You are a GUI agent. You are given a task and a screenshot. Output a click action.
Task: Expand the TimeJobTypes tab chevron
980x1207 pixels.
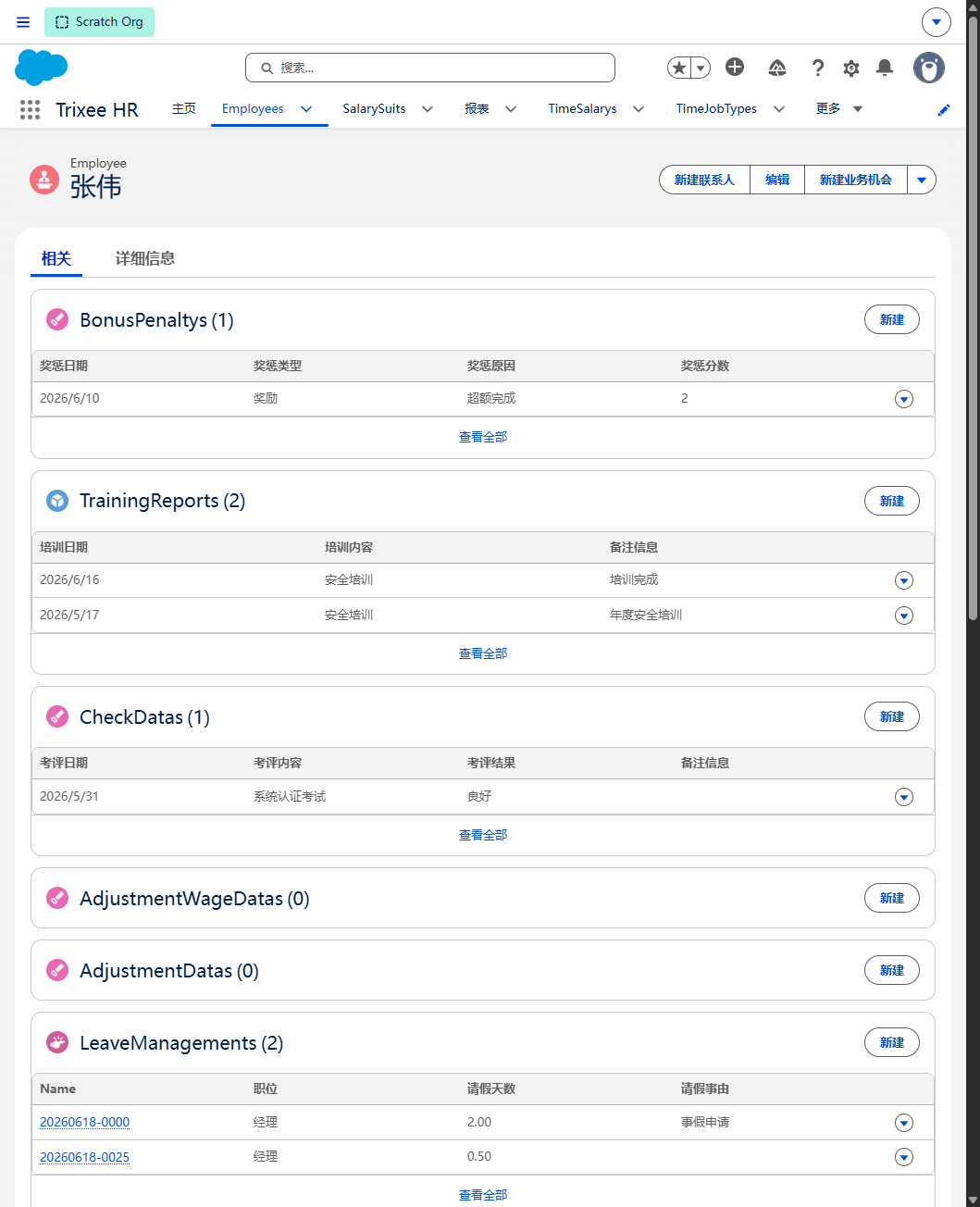pyautogui.click(x=779, y=109)
